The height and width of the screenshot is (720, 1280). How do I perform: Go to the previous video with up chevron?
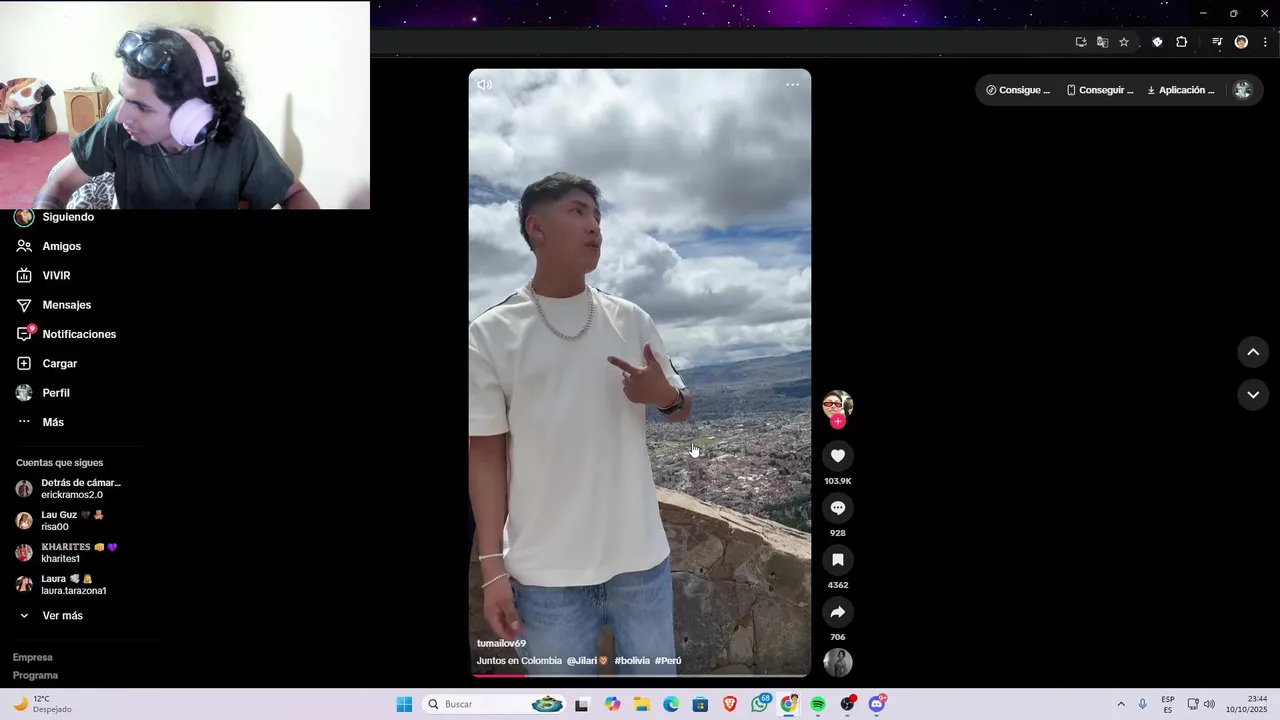pyautogui.click(x=1253, y=352)
